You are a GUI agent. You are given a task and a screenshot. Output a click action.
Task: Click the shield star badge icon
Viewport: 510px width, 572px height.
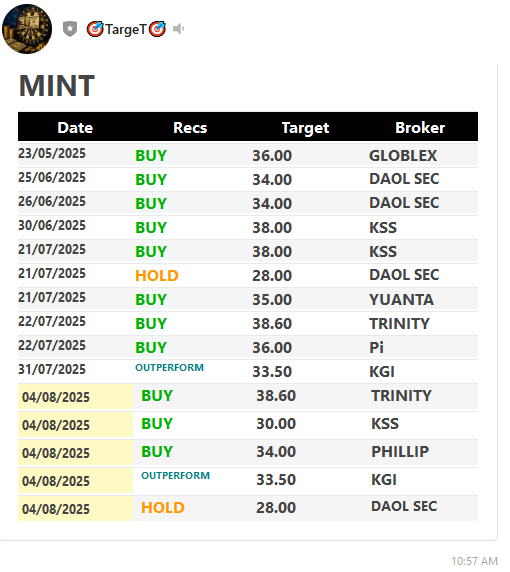pos(70,29)
